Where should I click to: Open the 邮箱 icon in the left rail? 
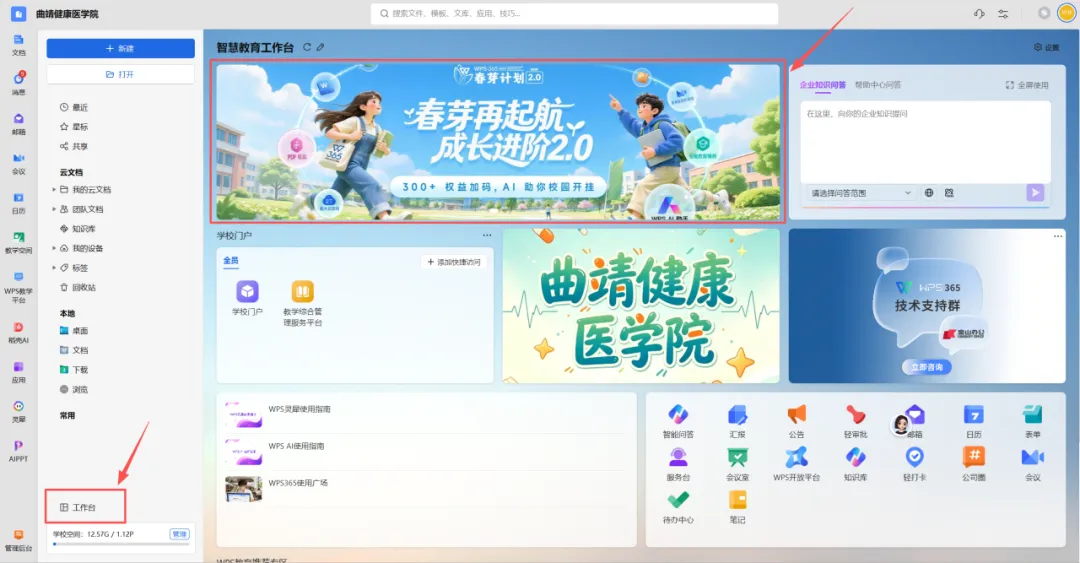tap(19, 123)
